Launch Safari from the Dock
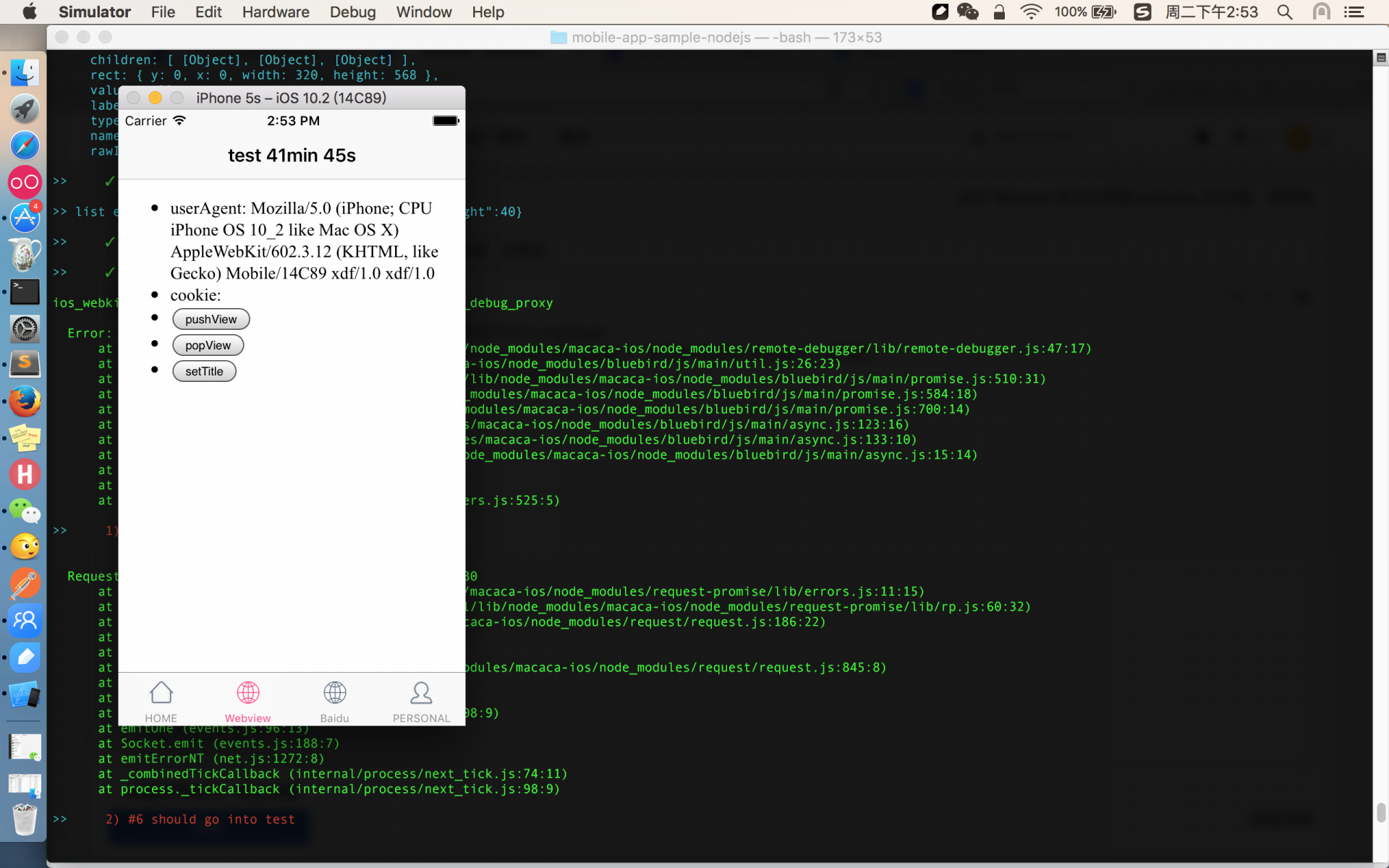Screen dimensions: 1389x868 25,145
